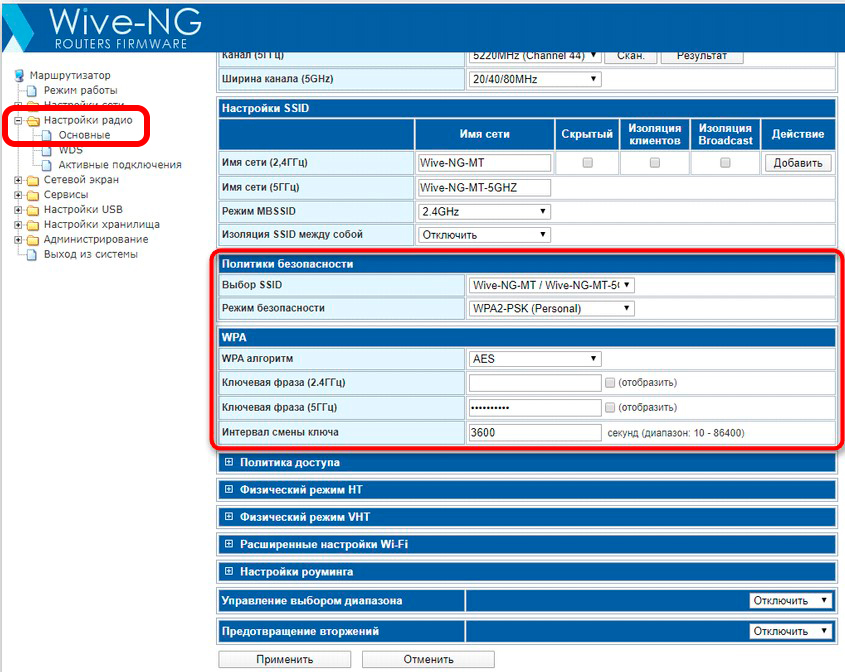This screenshot has height=672, width=845.
Task: Toggle show passphrase checkbox for 2.4ГГц key
Action: click(610, 382)
